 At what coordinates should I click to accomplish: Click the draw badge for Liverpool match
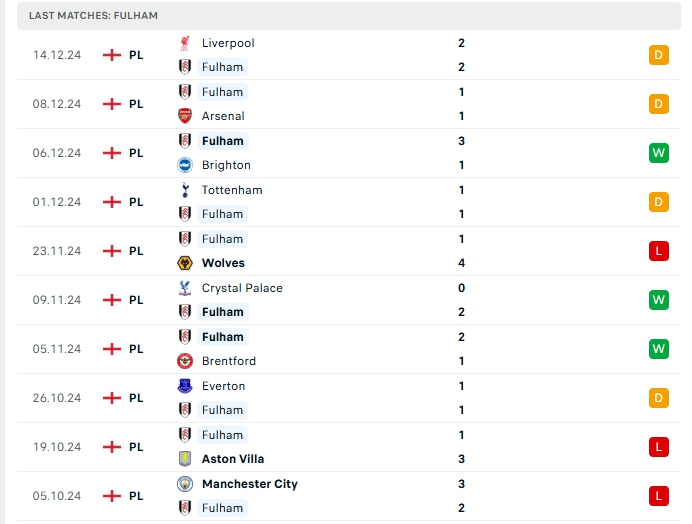(658, 55)
